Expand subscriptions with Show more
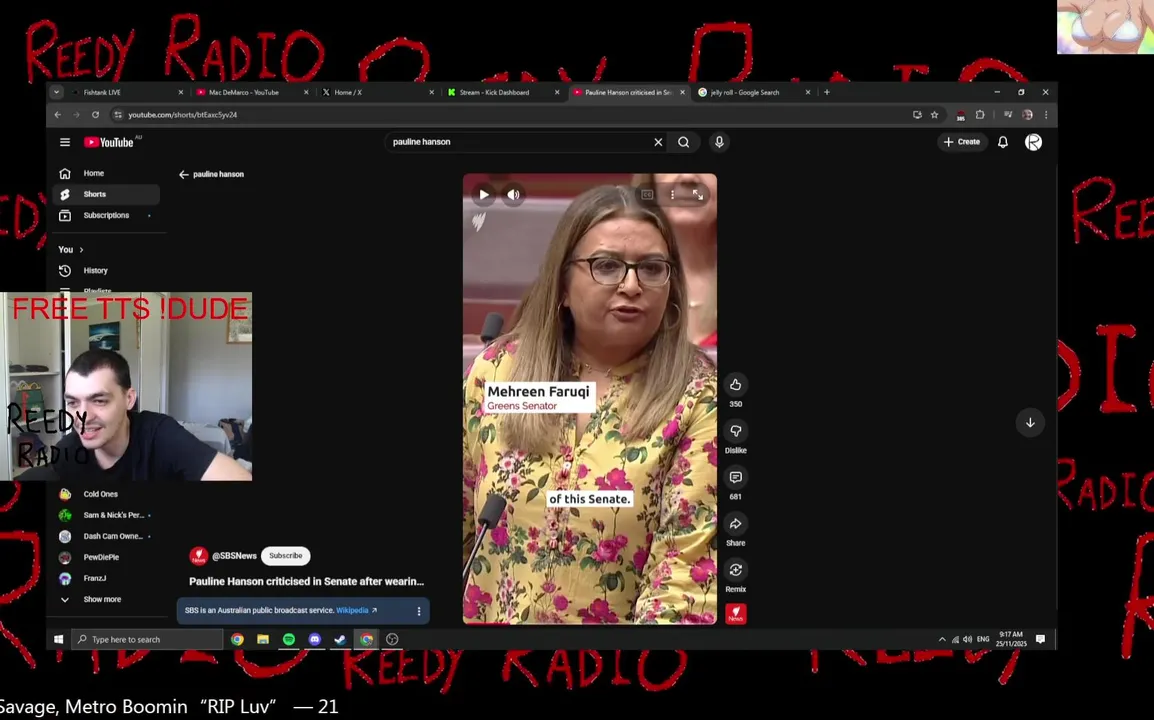 point(106,599)
